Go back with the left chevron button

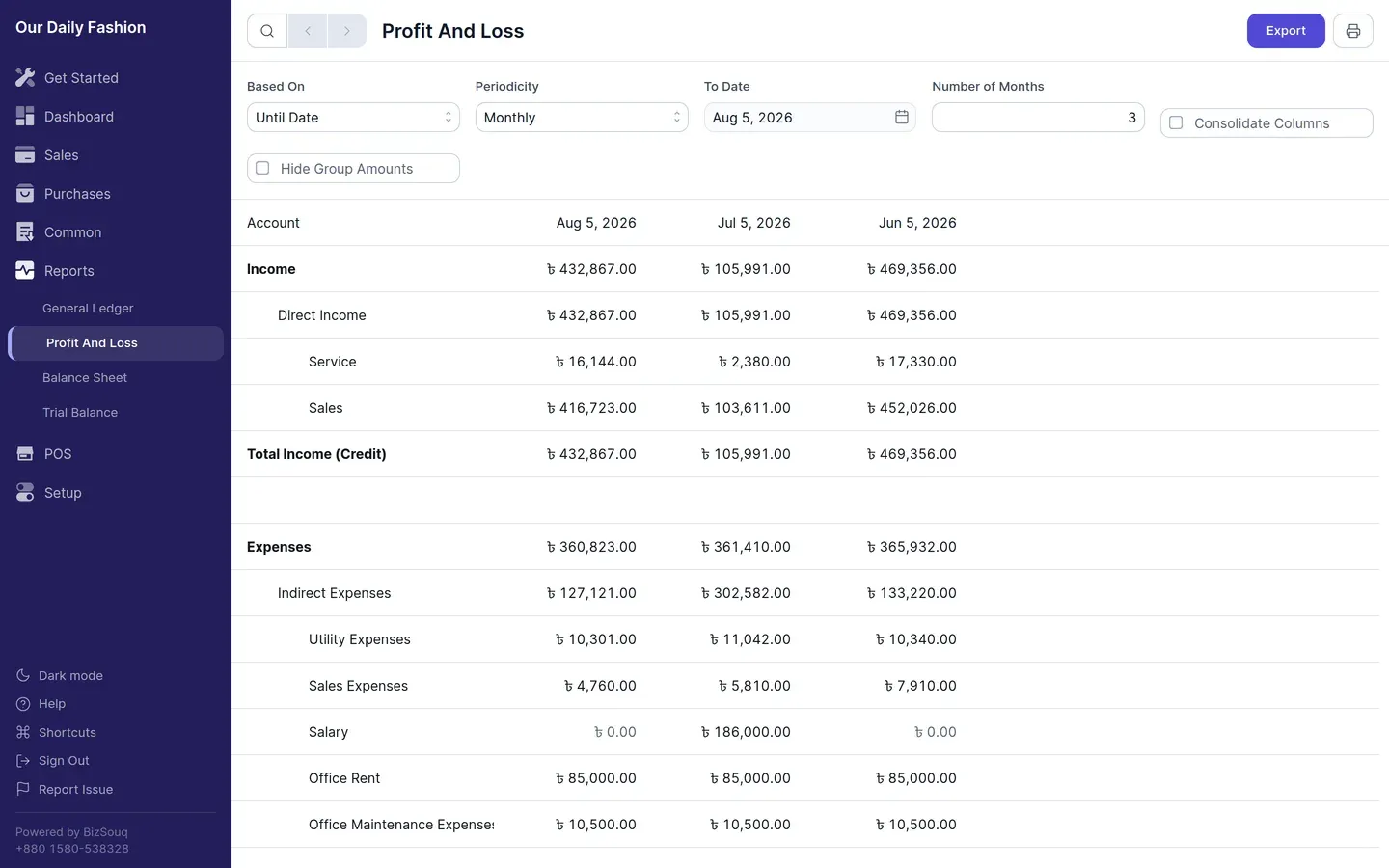point(308,31)
